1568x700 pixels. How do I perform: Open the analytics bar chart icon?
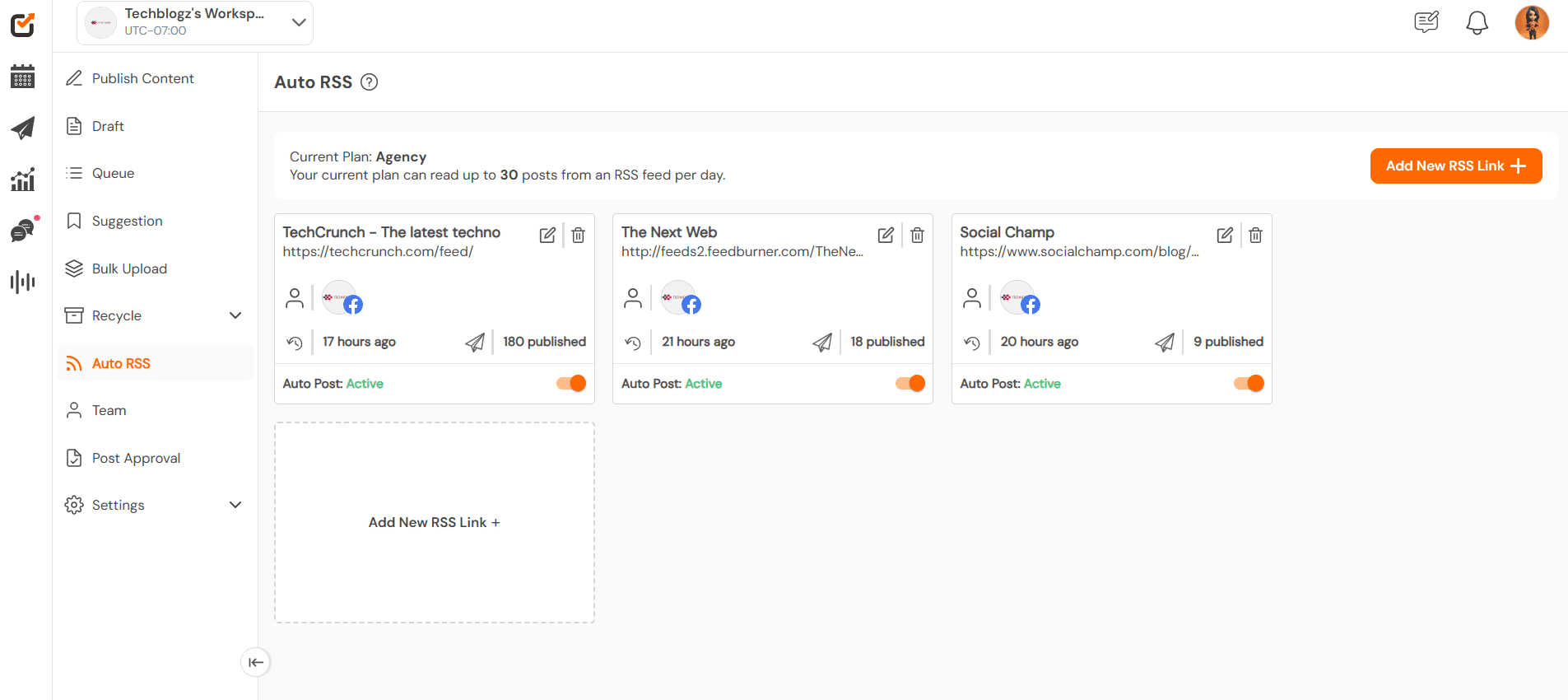[x=22, y=180]
